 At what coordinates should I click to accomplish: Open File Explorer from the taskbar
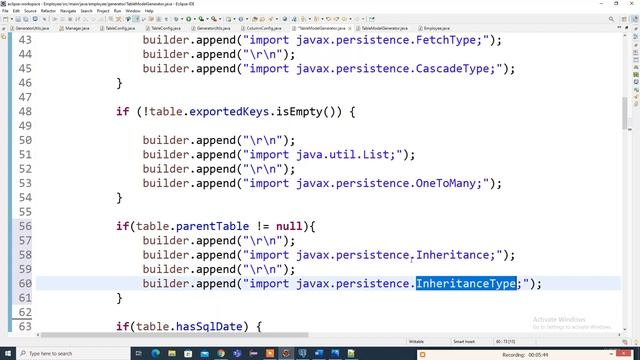(172, 353)
